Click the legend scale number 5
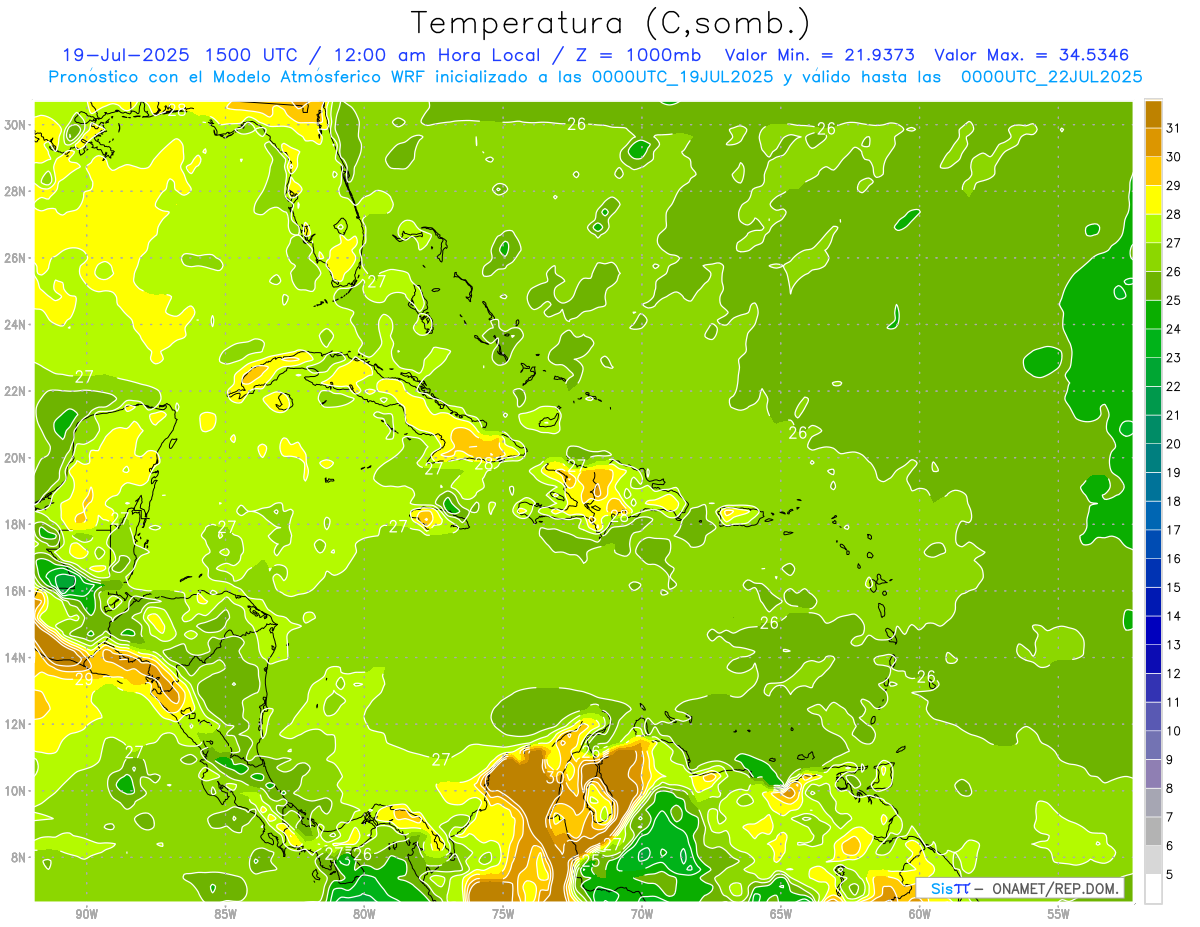1200x927 pixels. (1170, 875)
